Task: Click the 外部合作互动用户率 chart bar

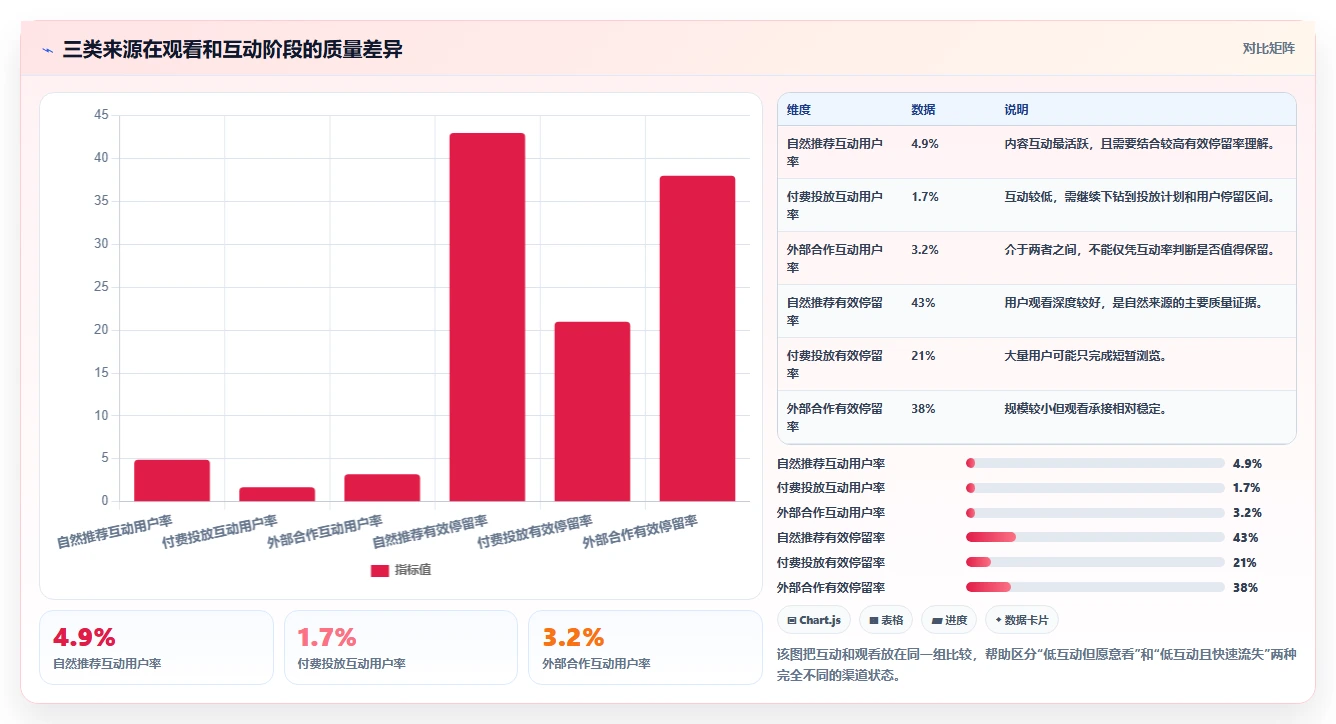Action: 382,488
